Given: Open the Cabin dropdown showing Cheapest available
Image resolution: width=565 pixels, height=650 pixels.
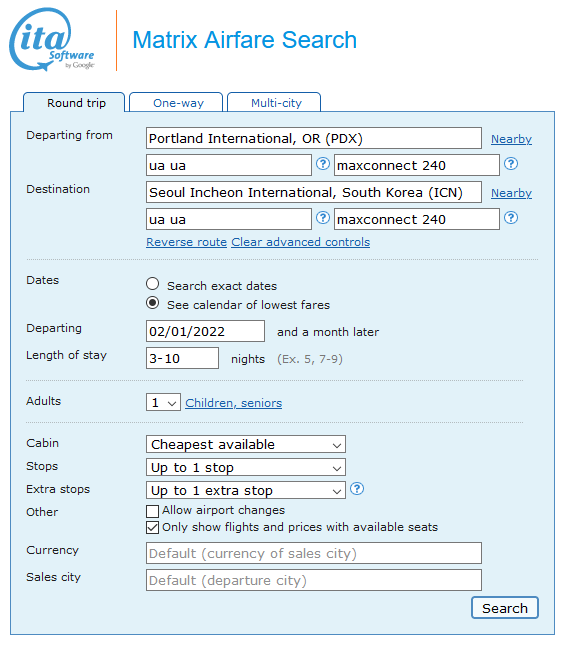Looking at the screenshot, I should pos(246,444).
